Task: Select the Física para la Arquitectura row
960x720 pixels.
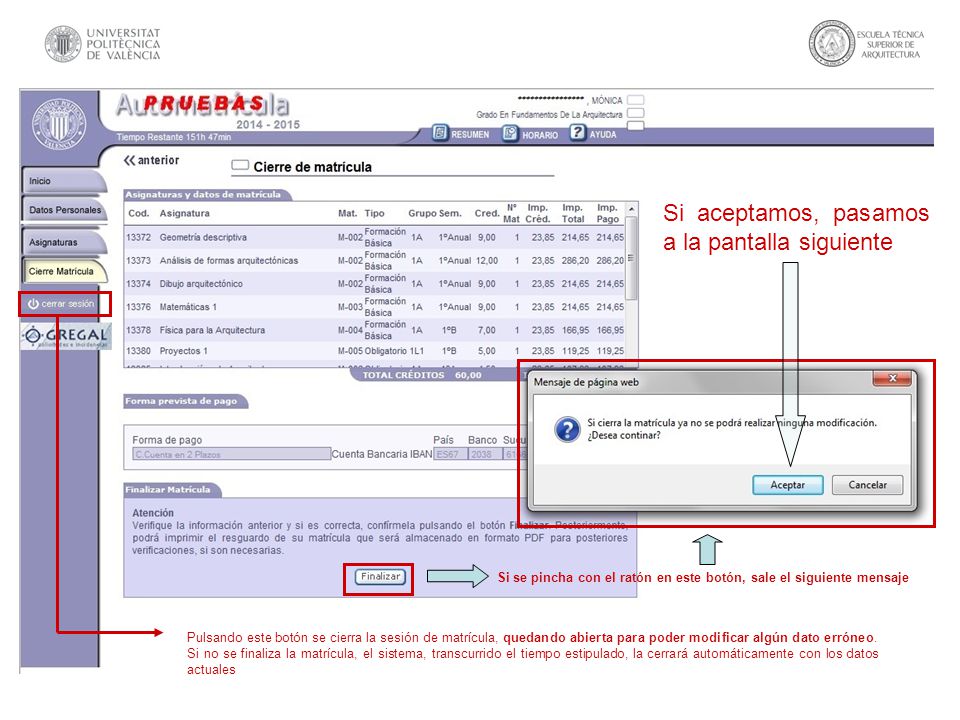Action: pyautogui.click(x=375, y=331)
